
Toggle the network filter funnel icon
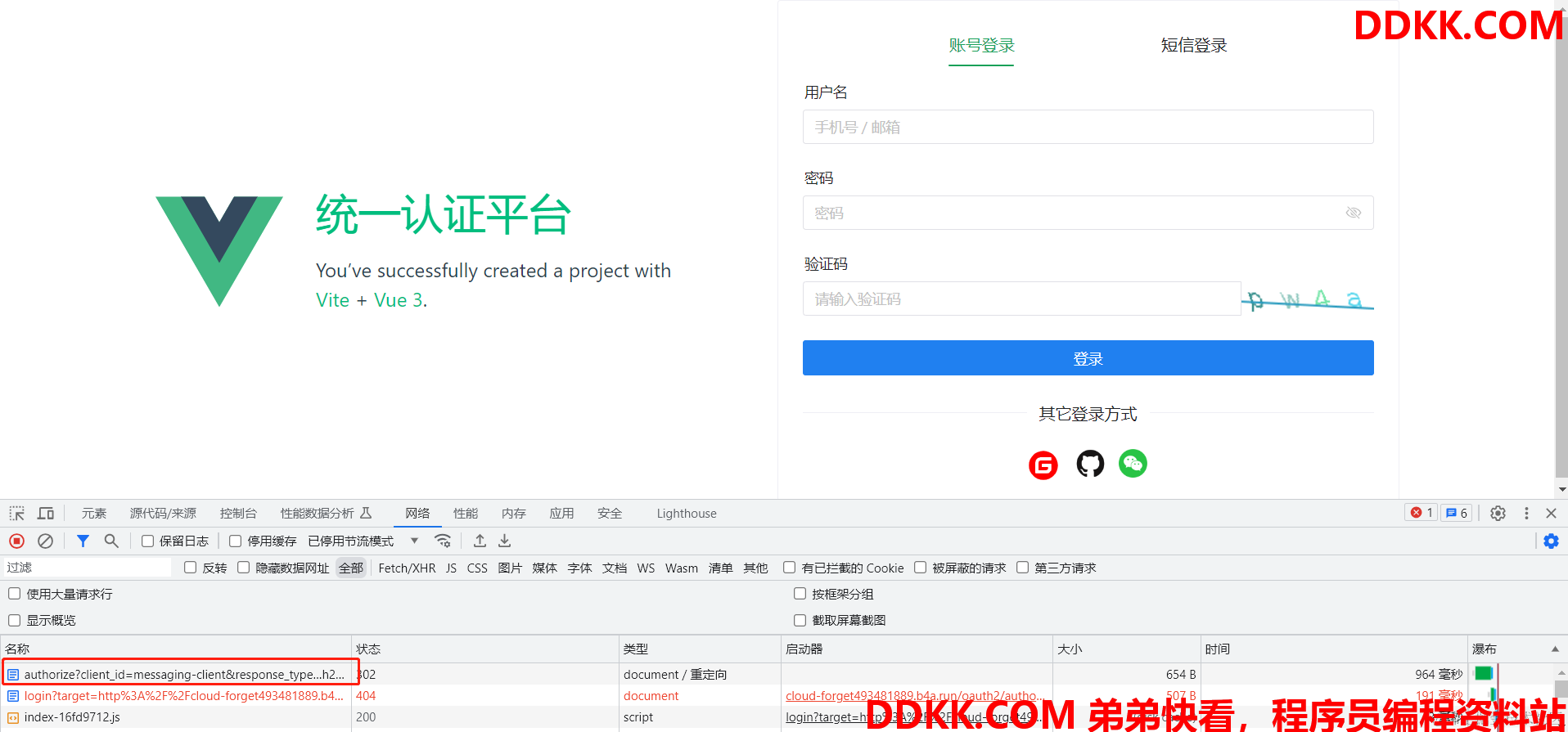pyautogui.click(x=83, y=541)
